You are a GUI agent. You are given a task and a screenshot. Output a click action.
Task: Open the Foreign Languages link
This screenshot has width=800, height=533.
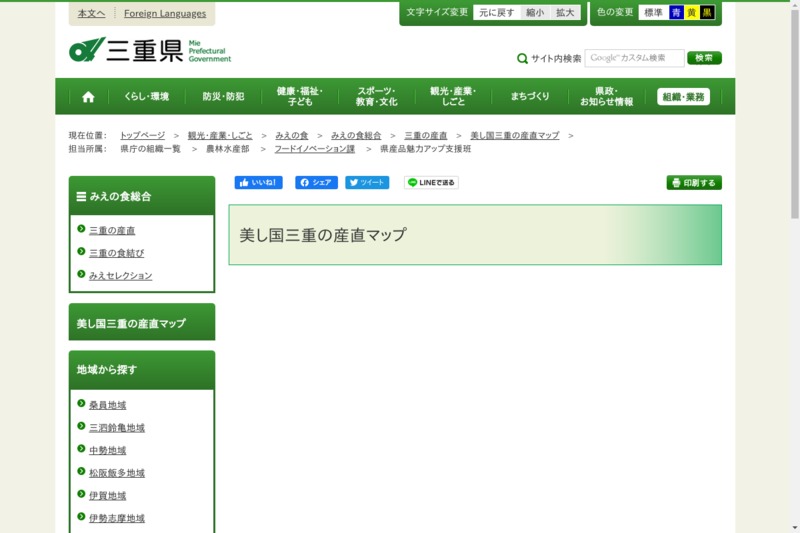tap(165, 14)
